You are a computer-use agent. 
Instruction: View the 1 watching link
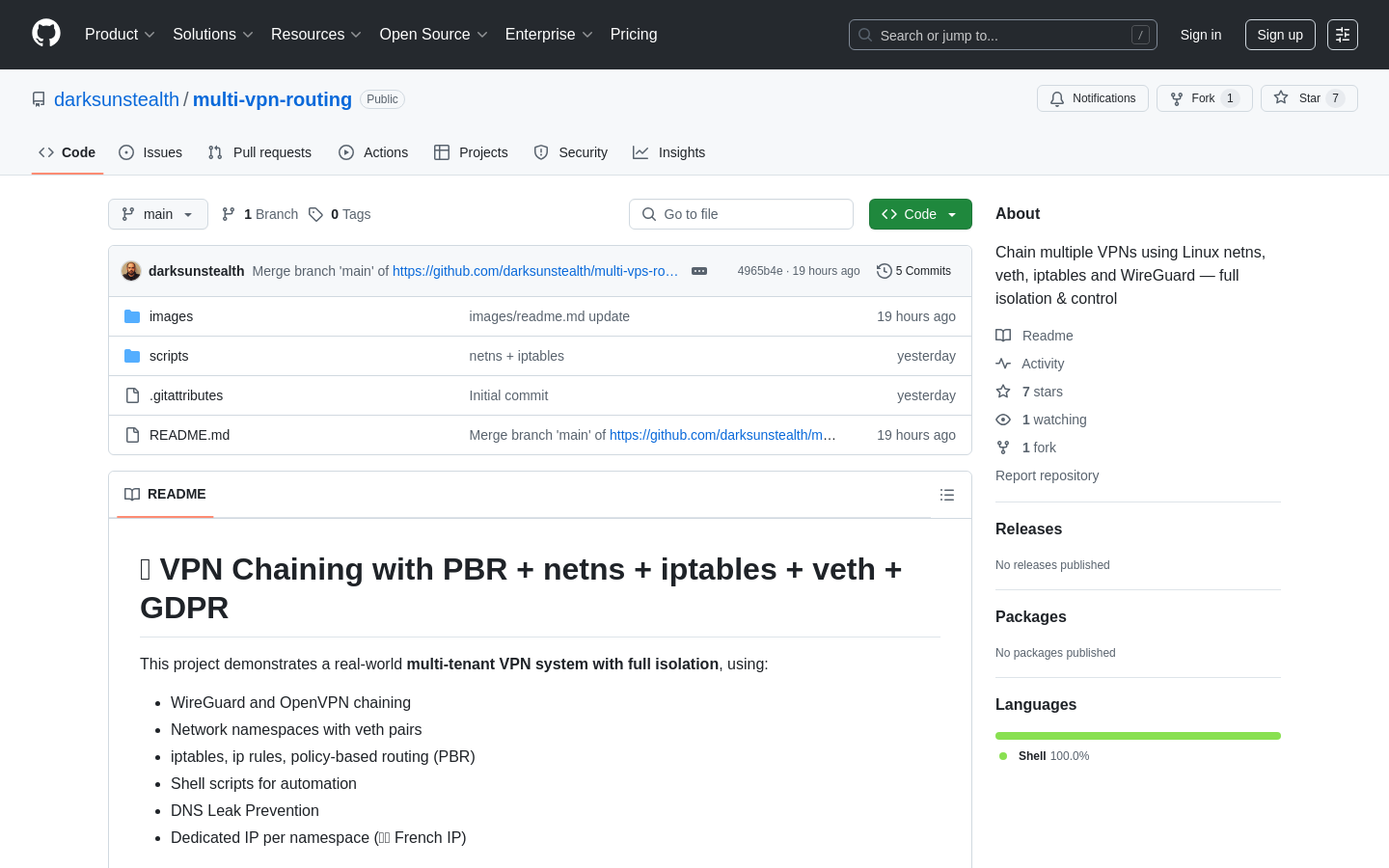coord(1042,420)
